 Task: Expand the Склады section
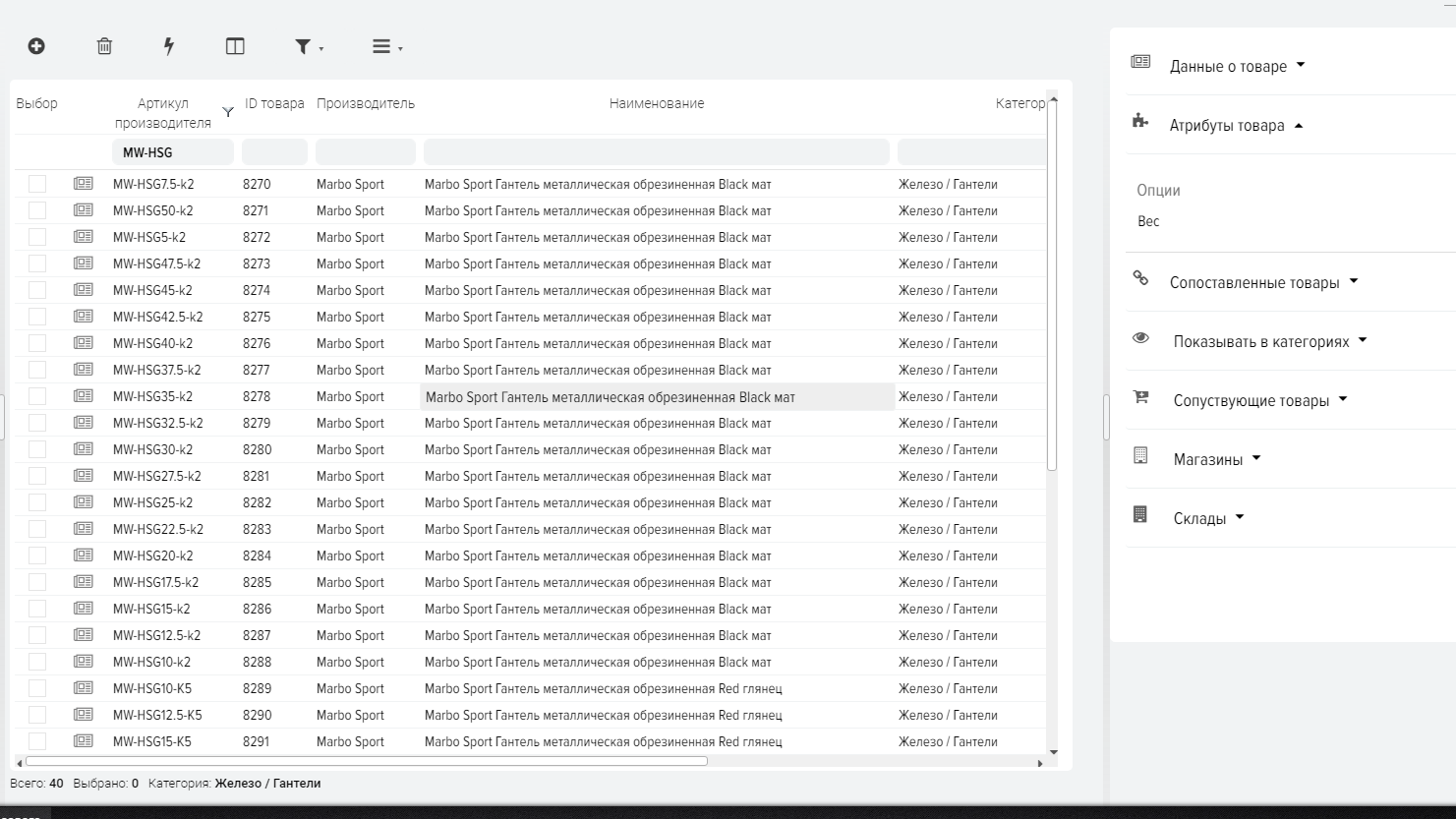[x=1208, y=518]
